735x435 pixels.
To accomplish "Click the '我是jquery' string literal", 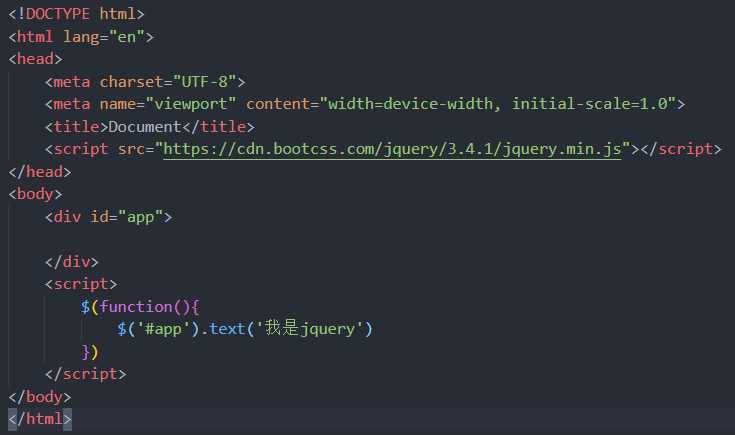I will click(309, 328).
